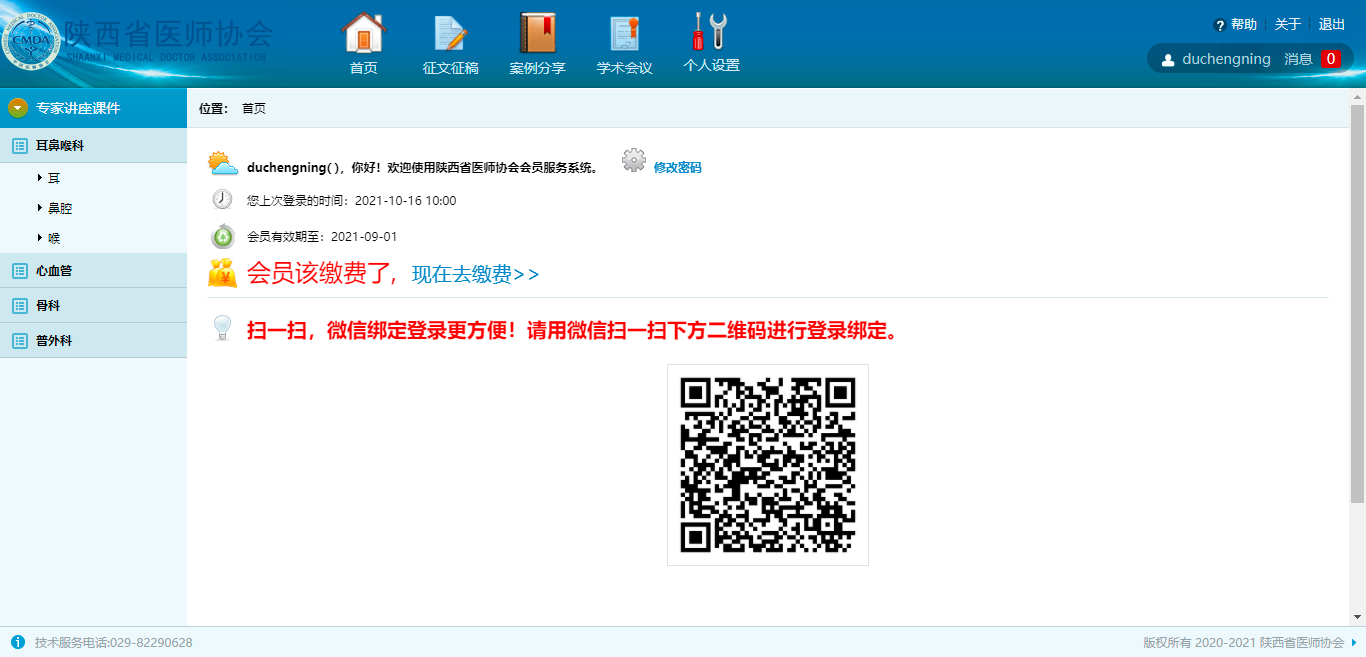The image size is (1366, 657).
Task: Click the scrollbar down arrow
Action: (x=1358, y=617)
